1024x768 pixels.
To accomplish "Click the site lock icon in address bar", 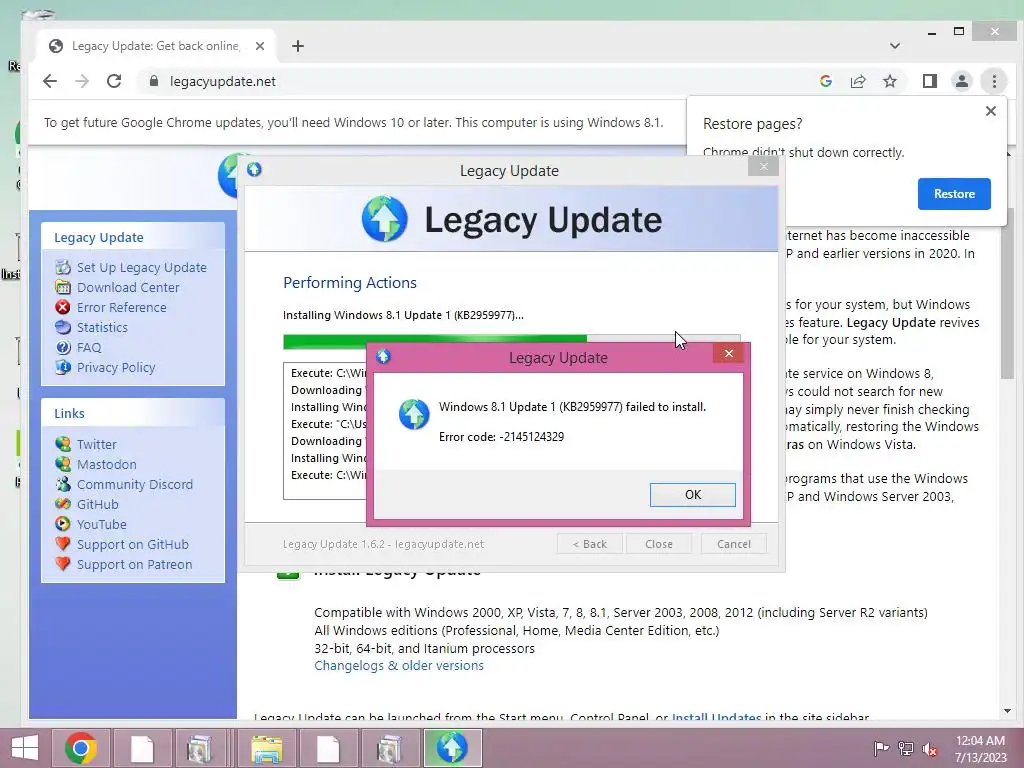I will click(153, 81).
